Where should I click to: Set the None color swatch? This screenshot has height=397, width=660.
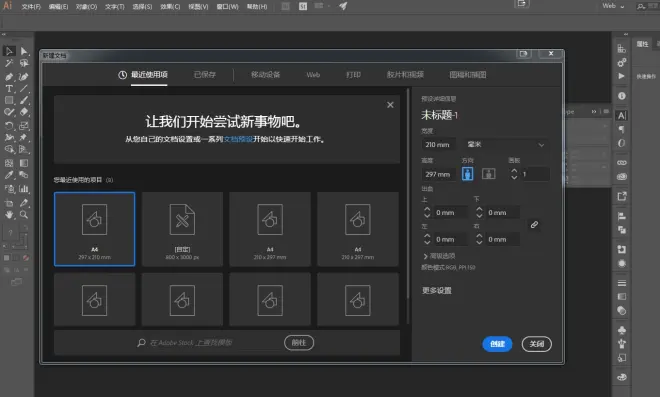pyautogui.click(x=26, y=258)
